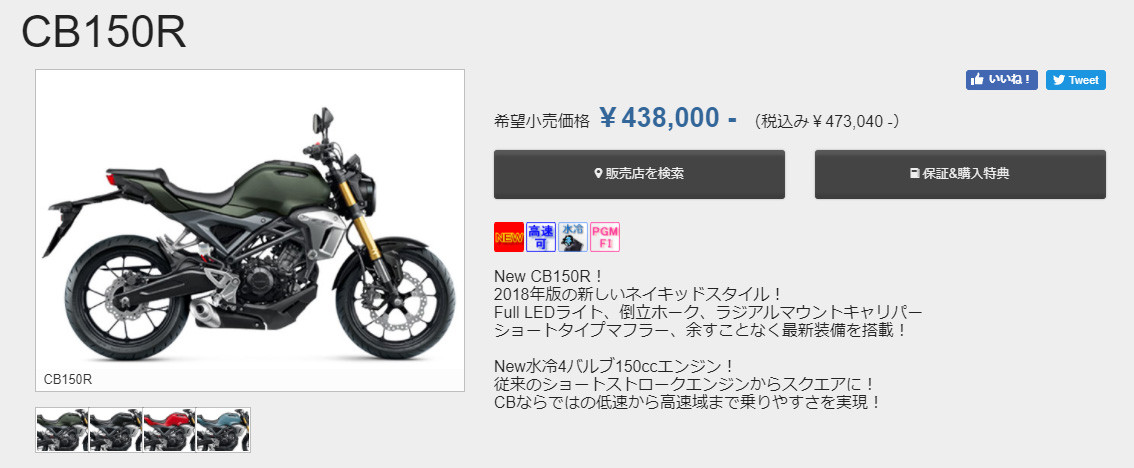Select the green CB150R color thumbnail
This screenshot has height=468, width=1134.
coord(63,430)
